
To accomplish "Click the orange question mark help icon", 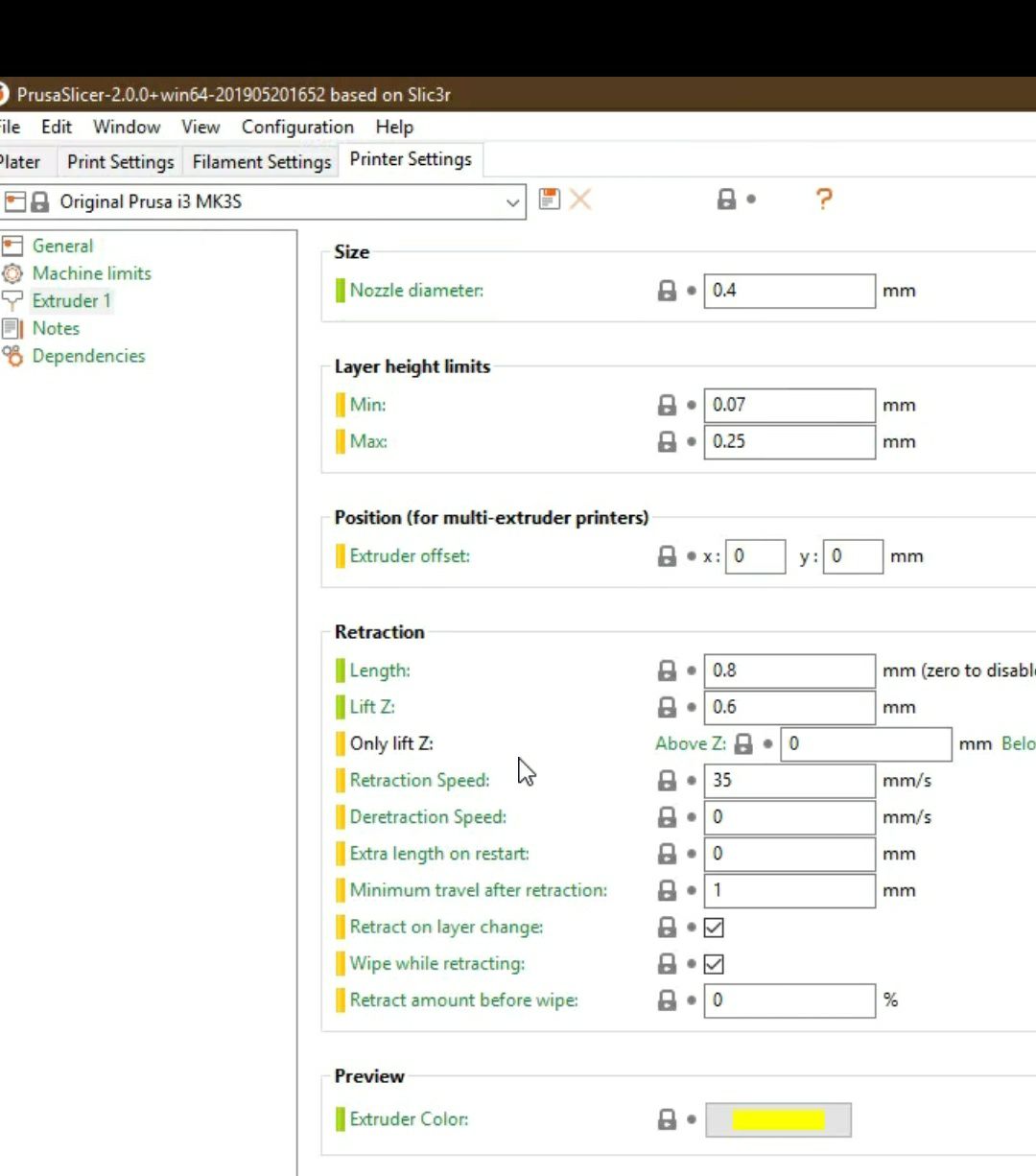I will point(823,199).
